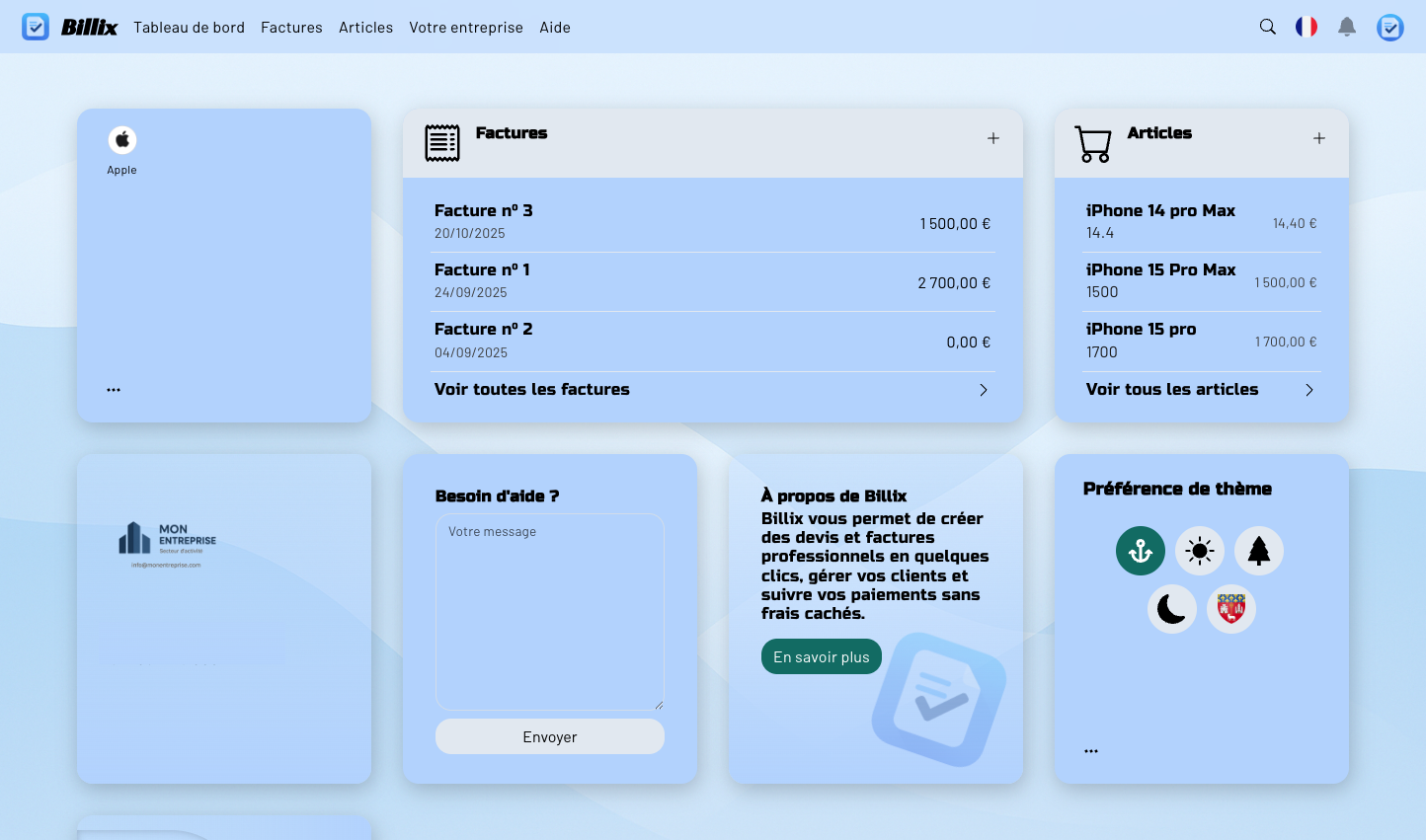Expand Voir tous les articles list

(1309, 390)
